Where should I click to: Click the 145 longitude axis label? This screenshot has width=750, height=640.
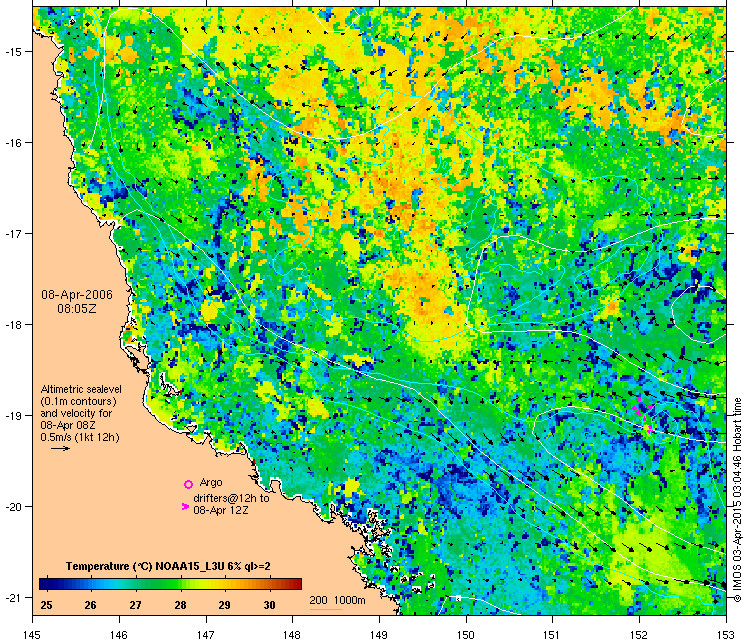tap(33, 635)
